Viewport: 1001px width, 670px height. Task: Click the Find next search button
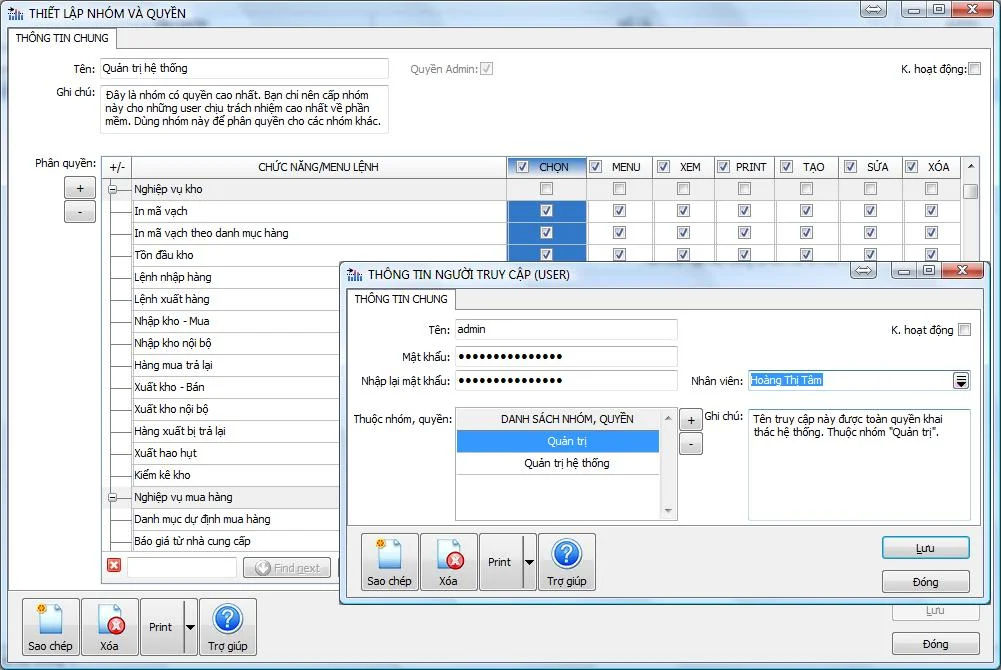287,568
